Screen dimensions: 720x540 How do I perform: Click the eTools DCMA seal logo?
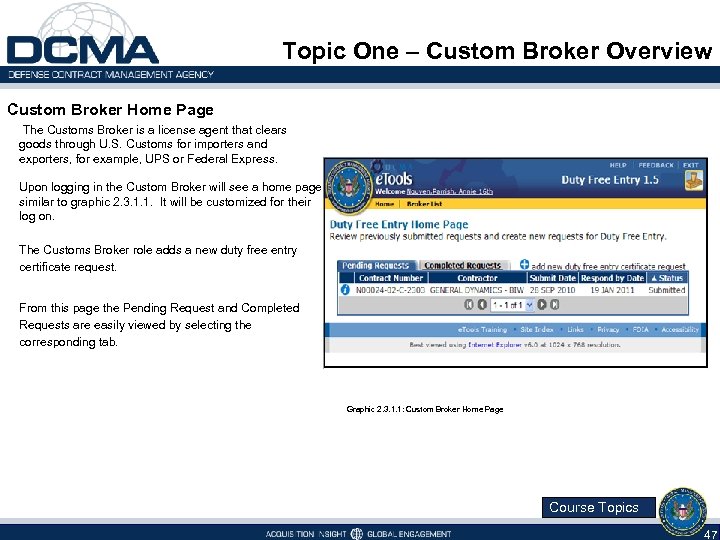(349, 187)
